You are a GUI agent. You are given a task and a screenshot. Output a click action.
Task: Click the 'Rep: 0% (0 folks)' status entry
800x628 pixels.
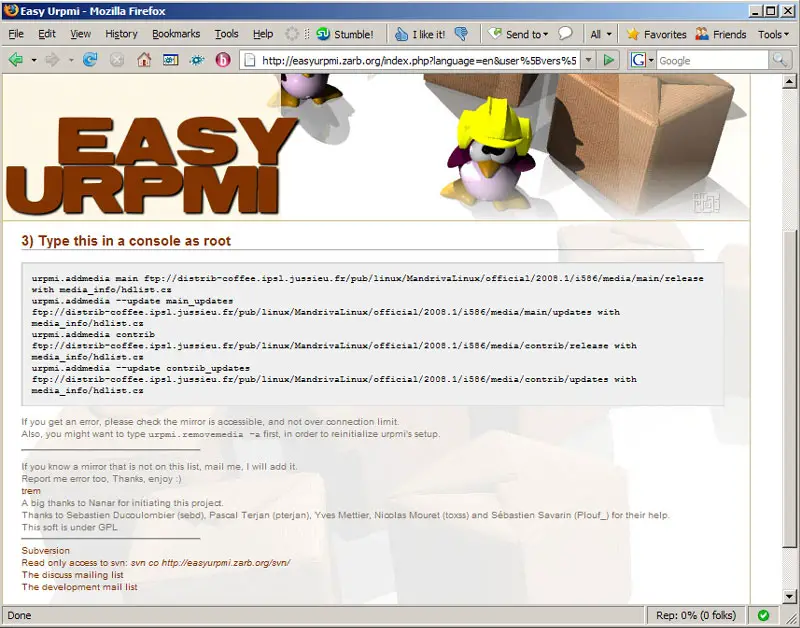coord(695,615)
